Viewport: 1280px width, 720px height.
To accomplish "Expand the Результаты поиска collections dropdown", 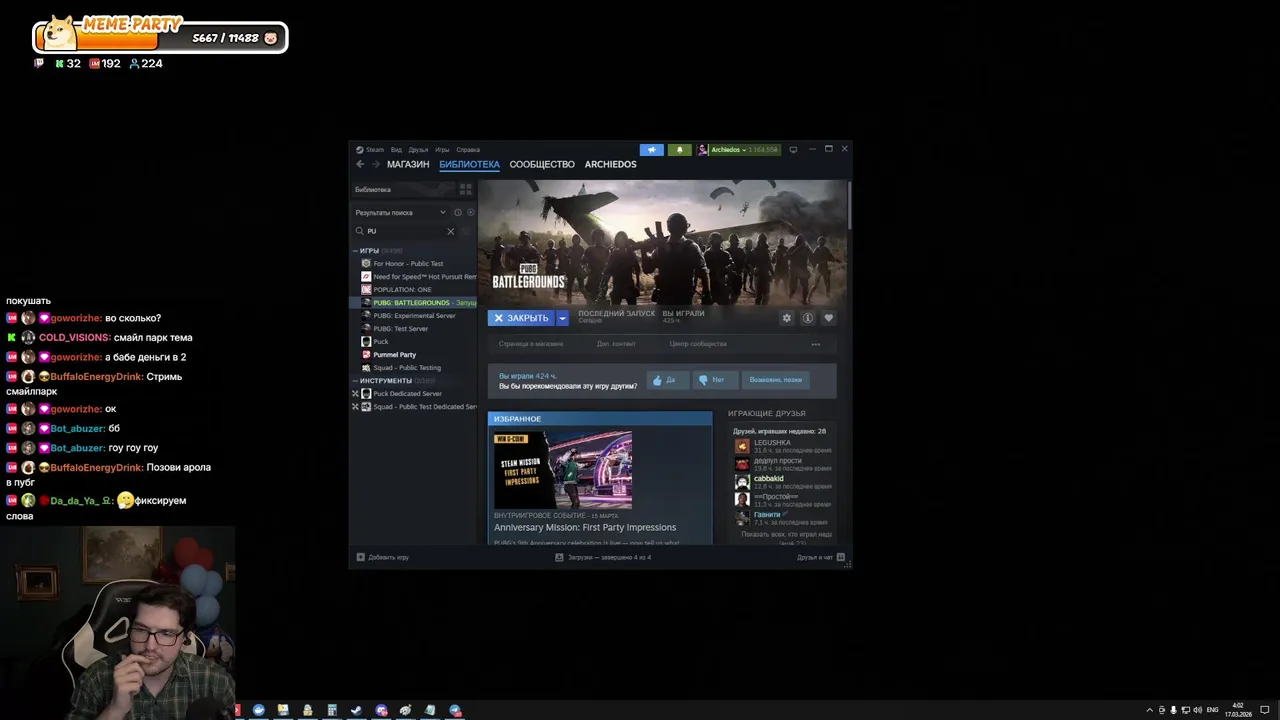I will [443, 212].
